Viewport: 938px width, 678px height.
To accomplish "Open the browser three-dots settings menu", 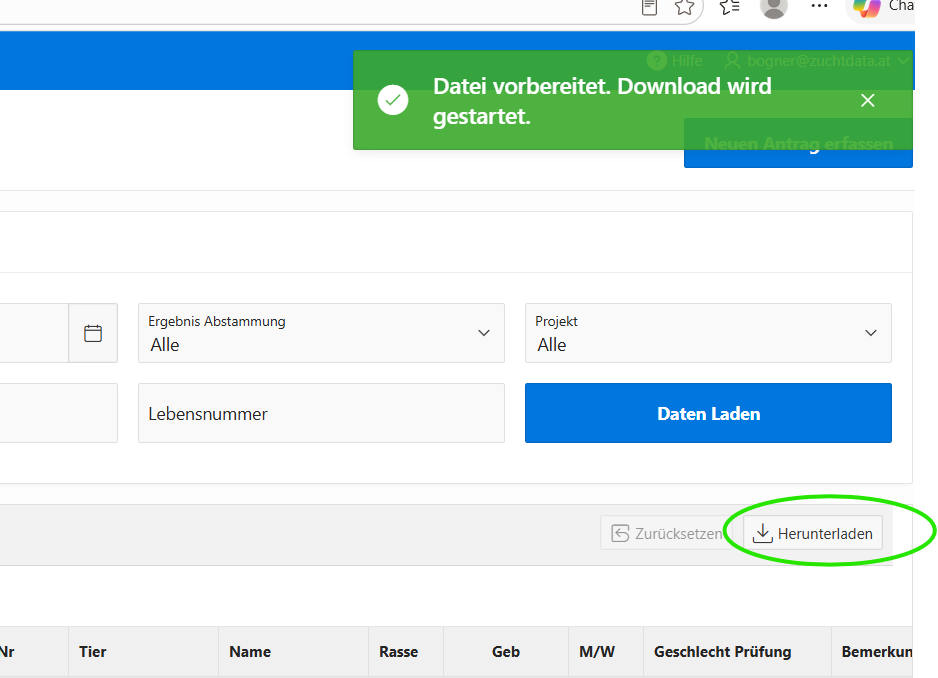I will point(819,6).
